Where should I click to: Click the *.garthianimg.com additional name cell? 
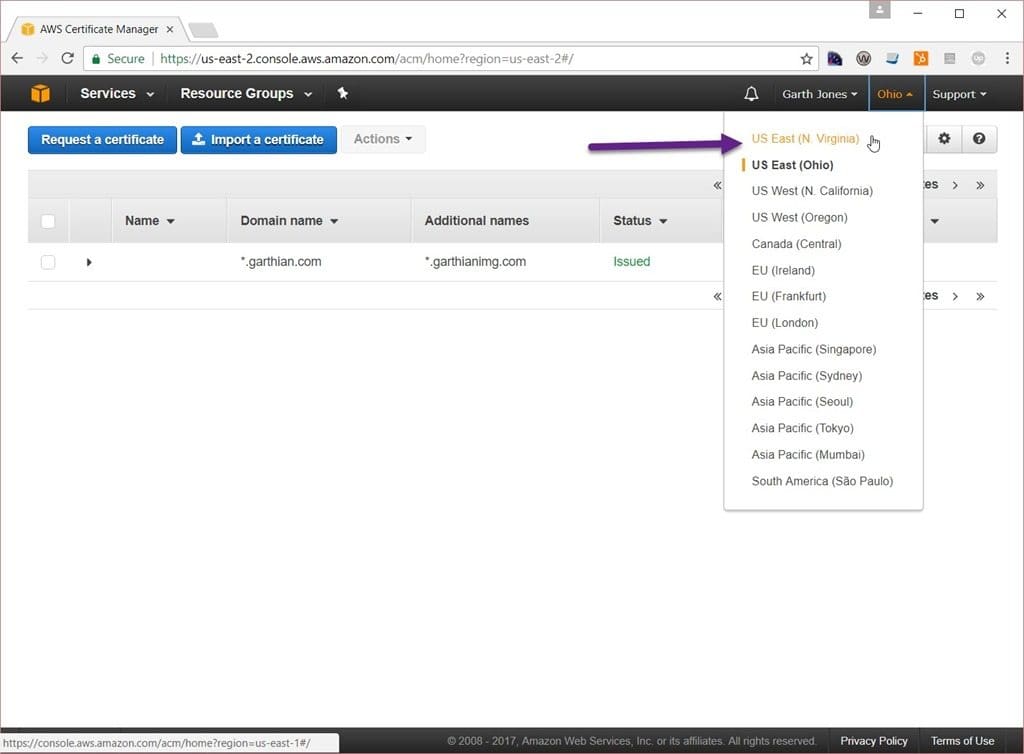tap(475, 262)
